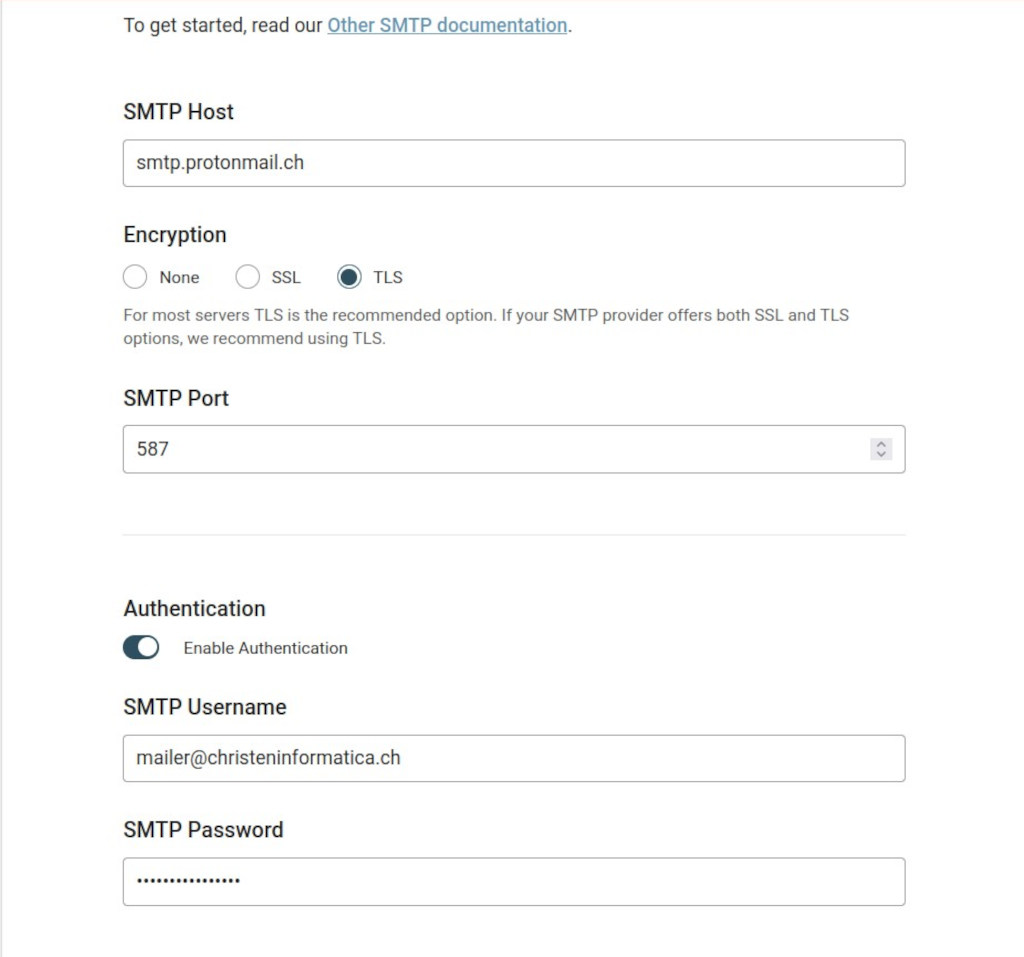Select the SSL encryption option
Screen dimensions: 1024x957
click(247, 277)
